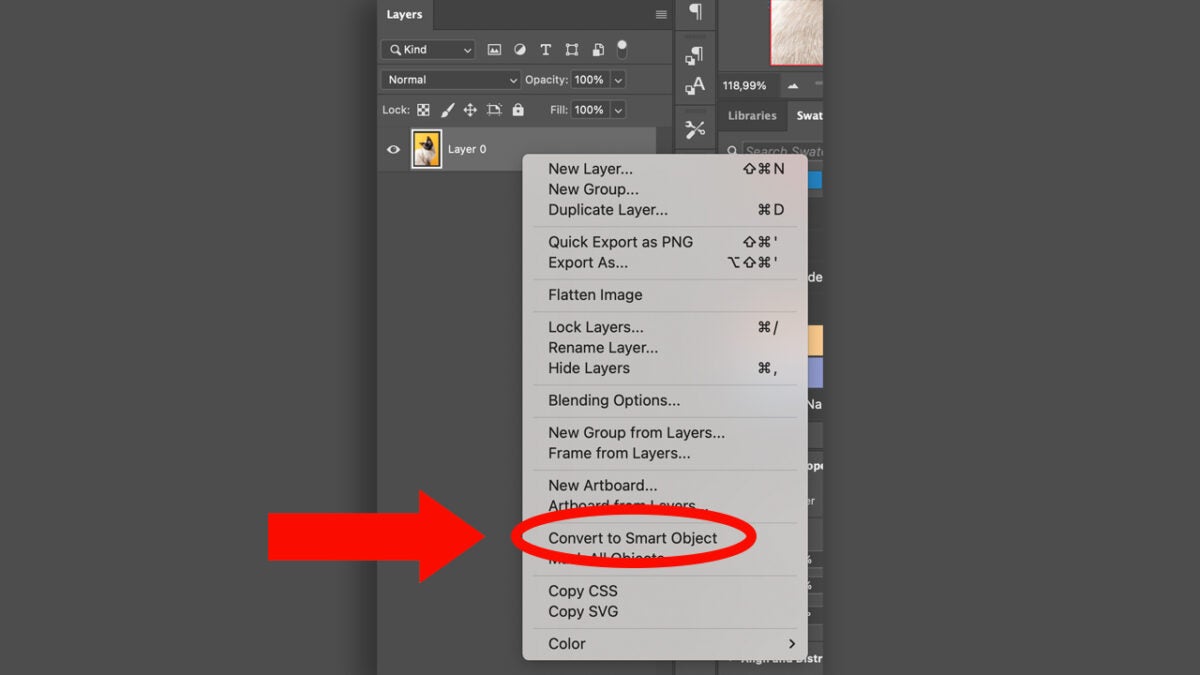Switch to the Libraries tab

tap(752, 116)
